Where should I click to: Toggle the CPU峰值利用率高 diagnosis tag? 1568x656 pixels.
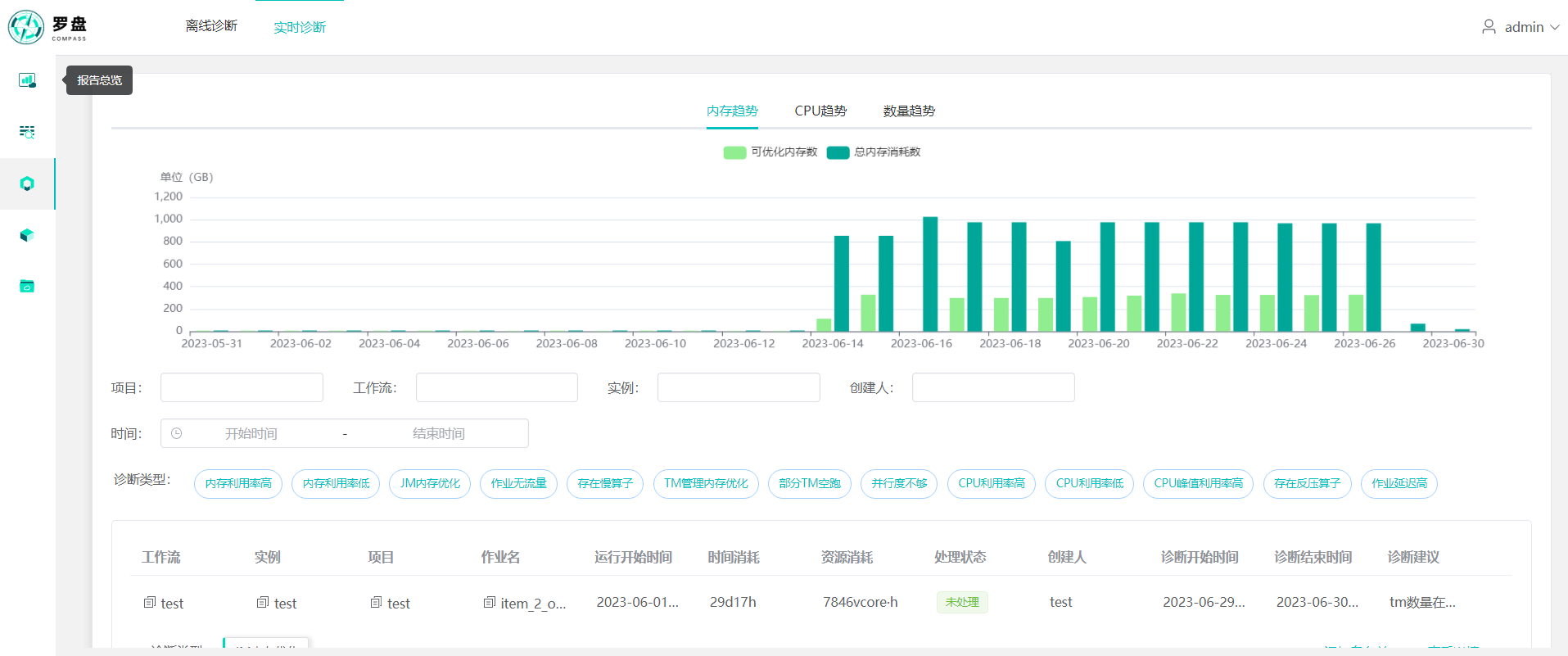click(x=1198, y=483)
